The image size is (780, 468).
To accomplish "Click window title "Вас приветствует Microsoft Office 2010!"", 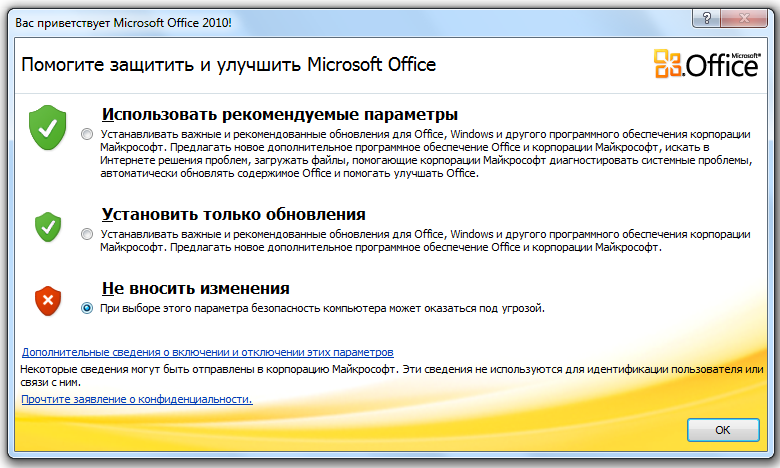I will pyautogui.click(x=123, y=23).
